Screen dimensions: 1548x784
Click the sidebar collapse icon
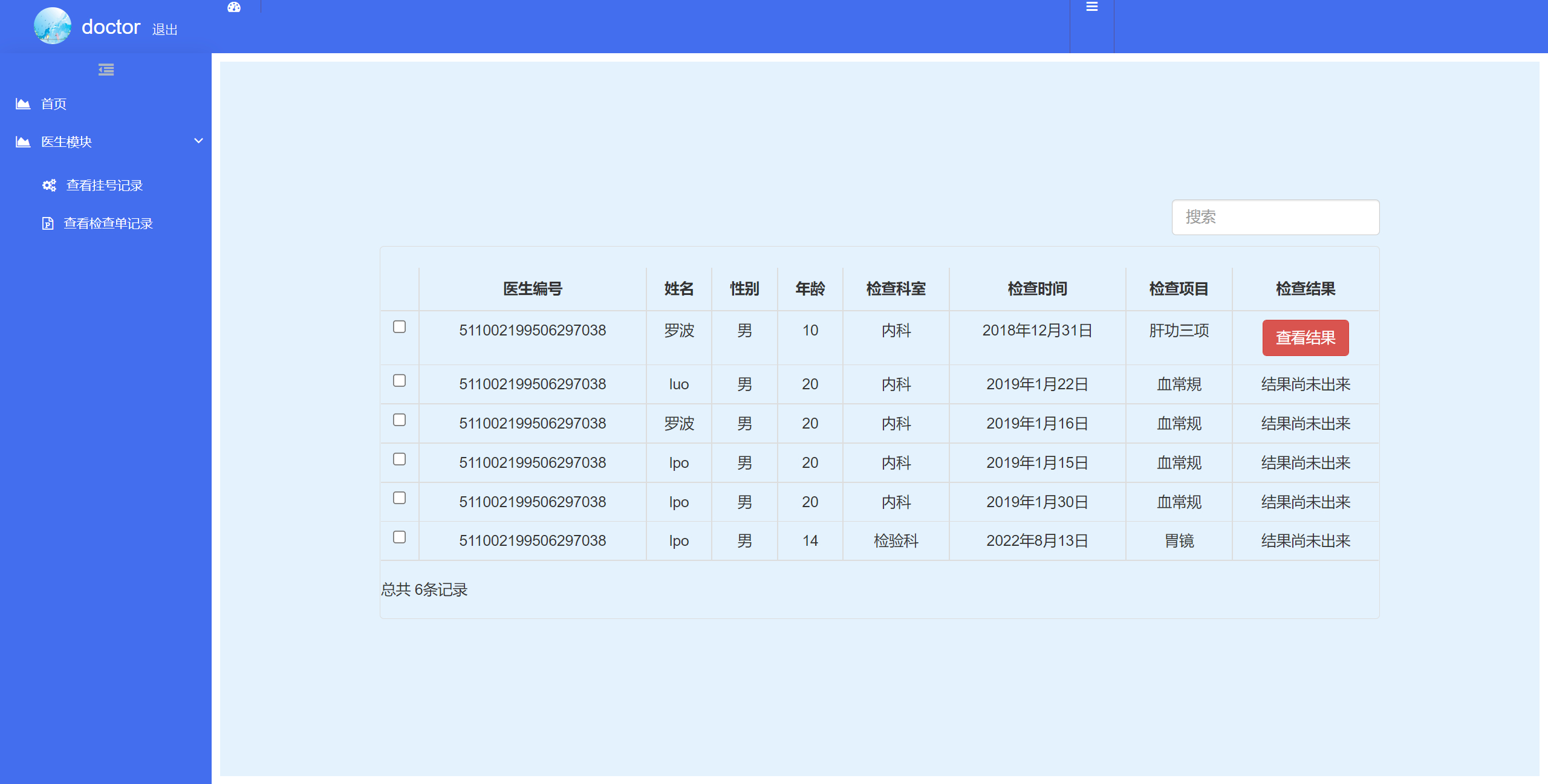[x=106, y=70]
